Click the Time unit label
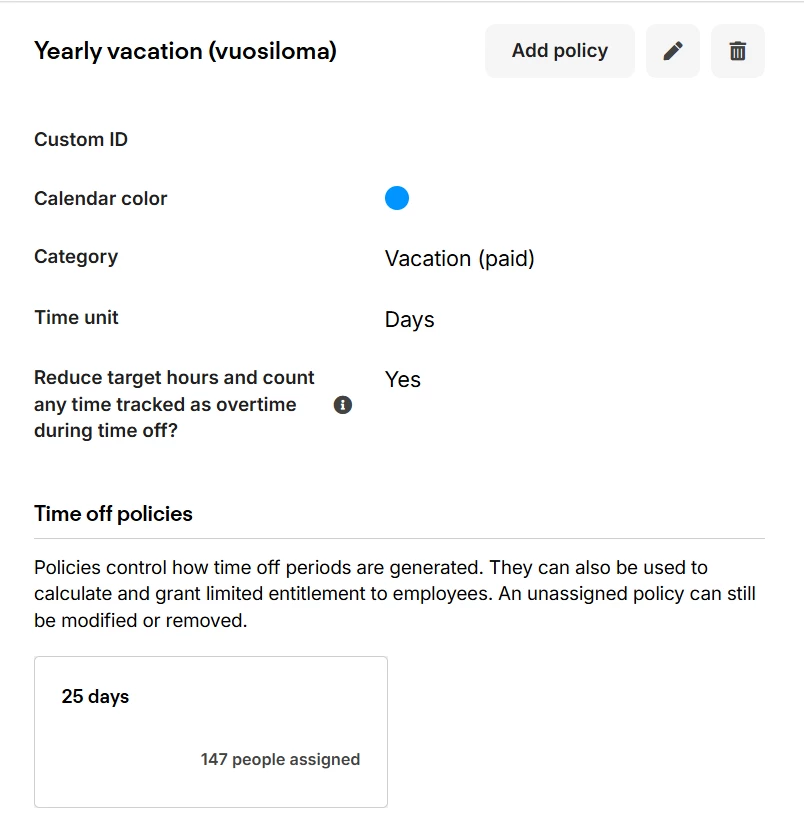The width and height of the screenshot is (804, 813). [x=76, y=317]
